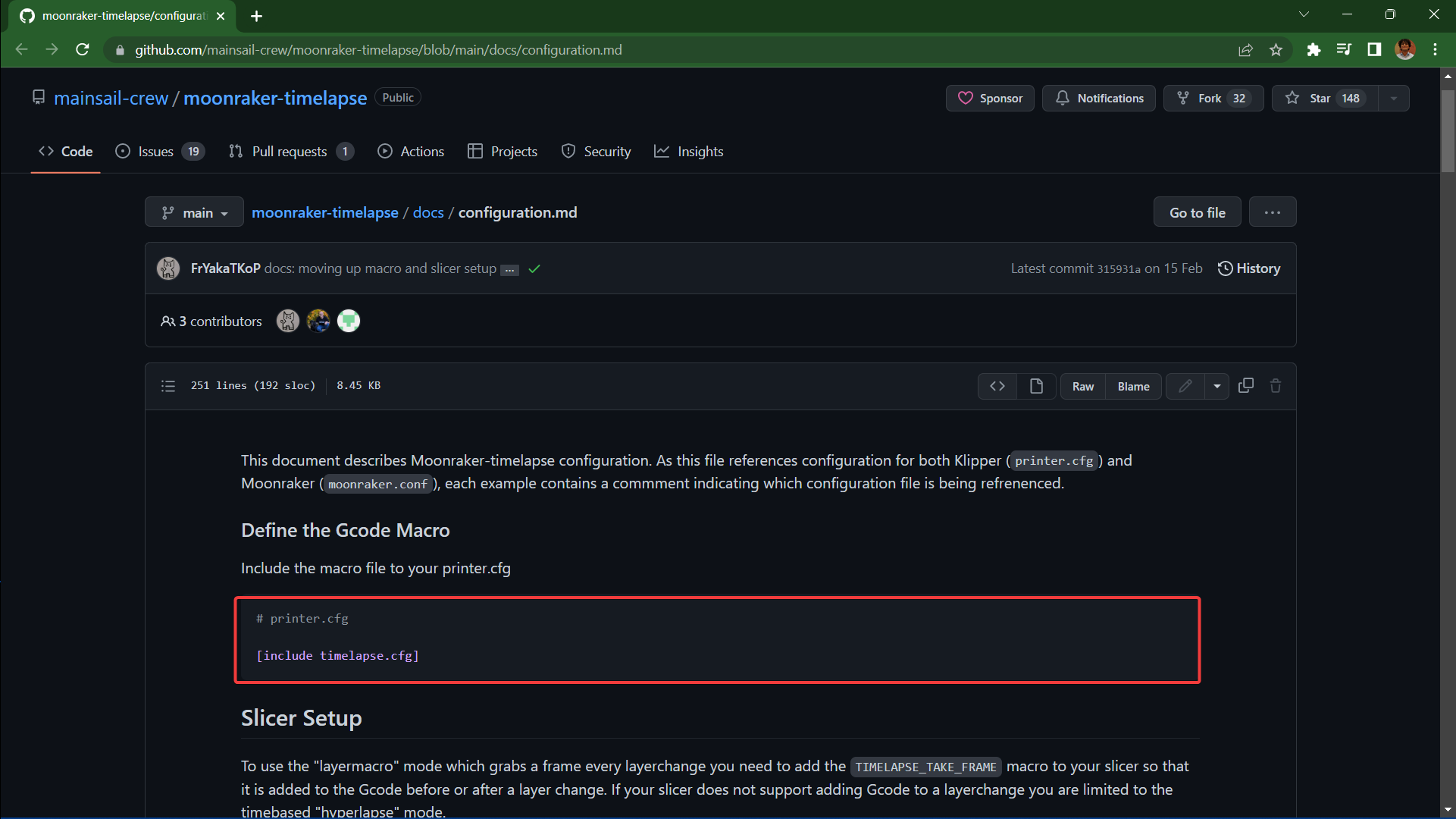
Task: Open the browser extensions puzzle icon
Action: click(x=1314, y=49)
